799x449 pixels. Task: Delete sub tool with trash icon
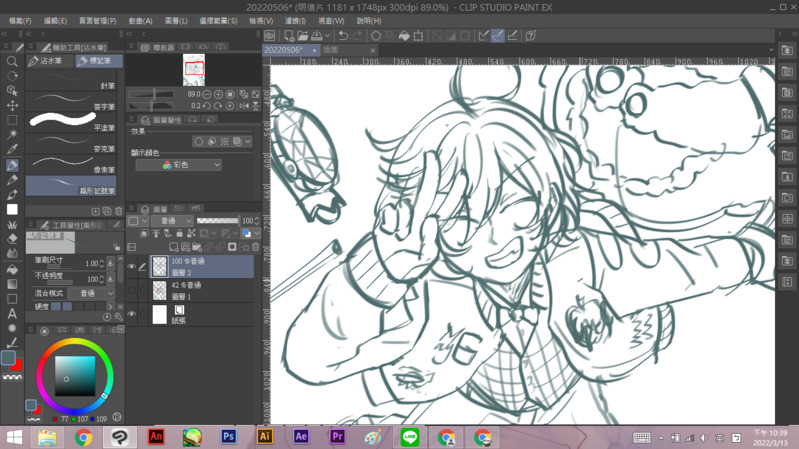point(119,211)
